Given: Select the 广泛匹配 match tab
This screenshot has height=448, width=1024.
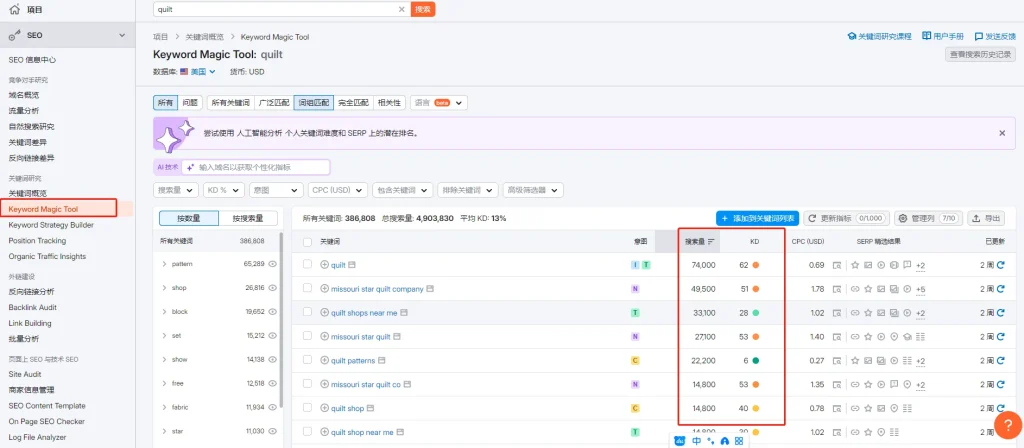Looking at the screenshot, I should [x=273, y=103].
